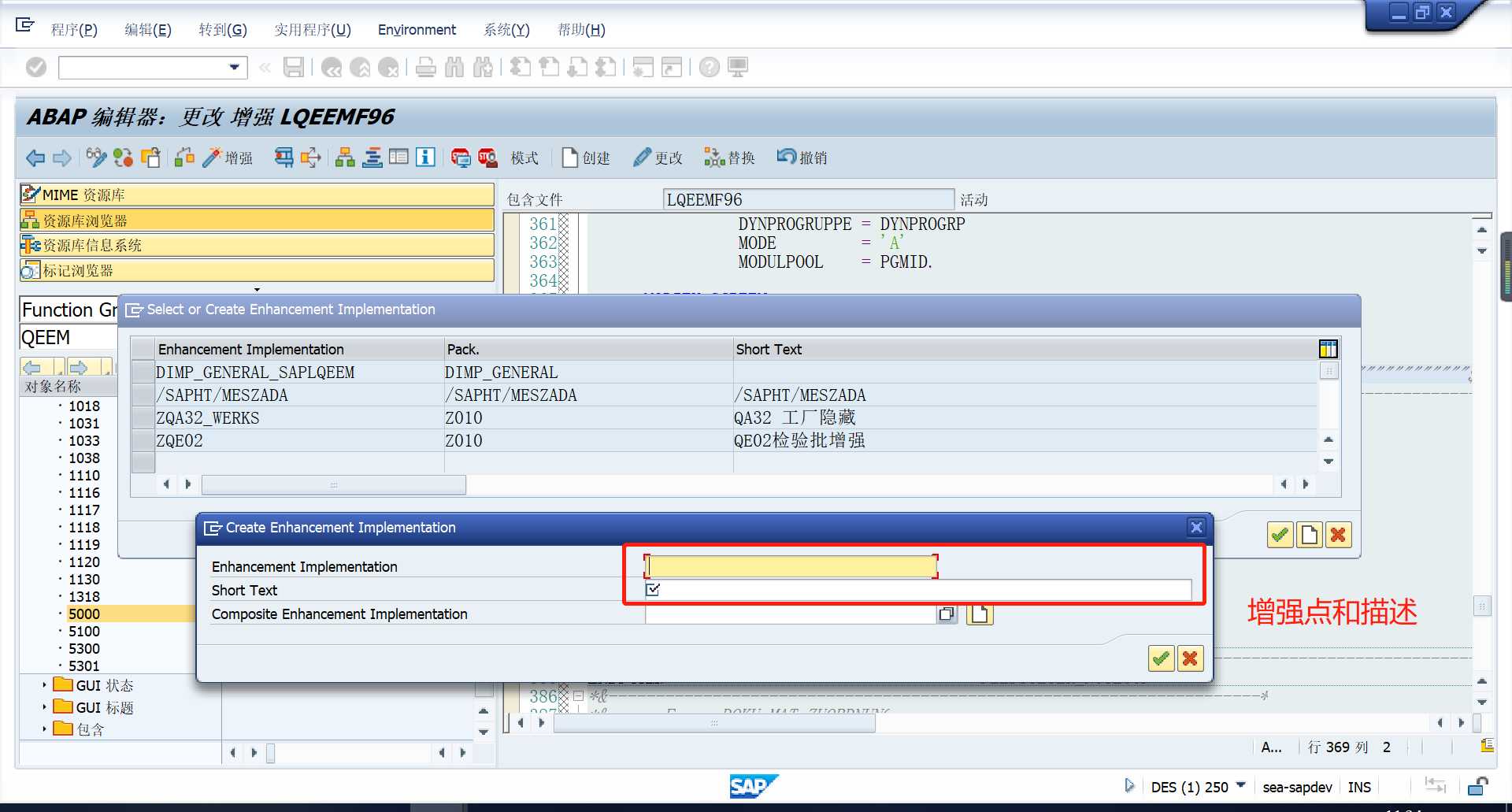Click the Set Session Breakpoint stop icon
The image size is (1512, 812).
(461, 158)
